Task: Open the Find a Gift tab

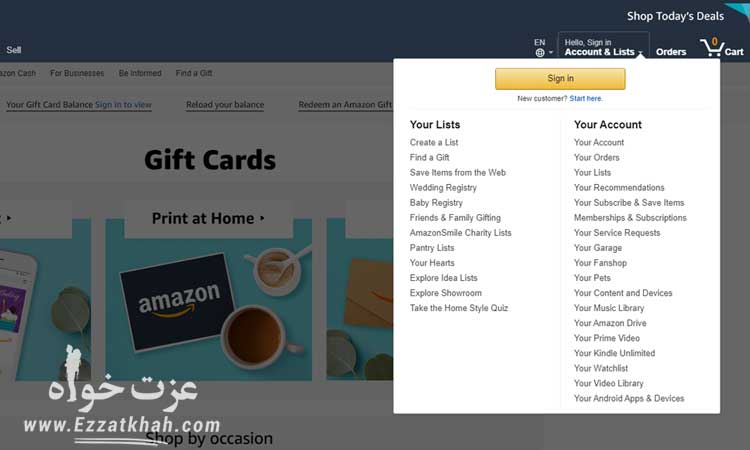Action: [x=194, y=73]
